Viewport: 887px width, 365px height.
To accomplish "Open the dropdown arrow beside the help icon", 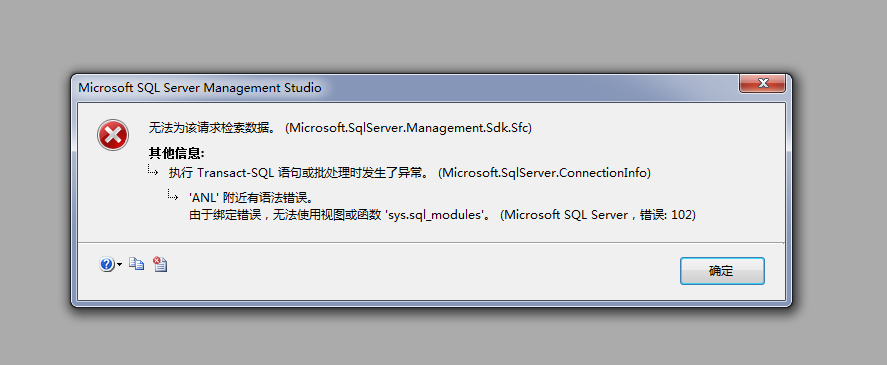I will point(119,265).
